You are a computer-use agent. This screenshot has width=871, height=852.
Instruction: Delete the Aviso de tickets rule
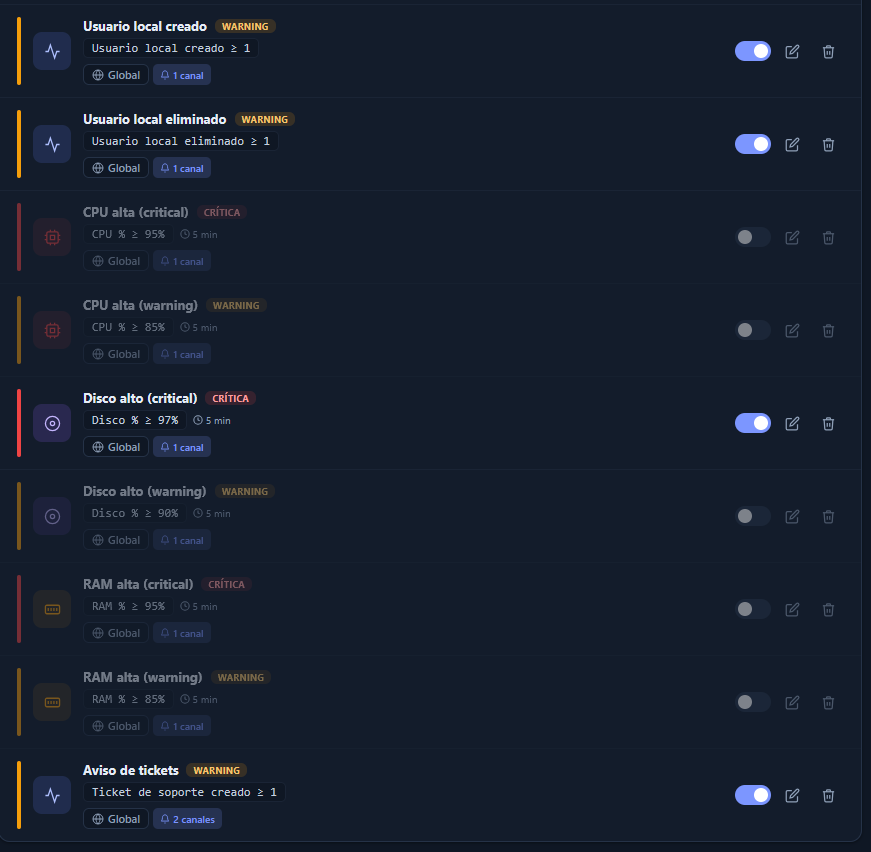828,796
